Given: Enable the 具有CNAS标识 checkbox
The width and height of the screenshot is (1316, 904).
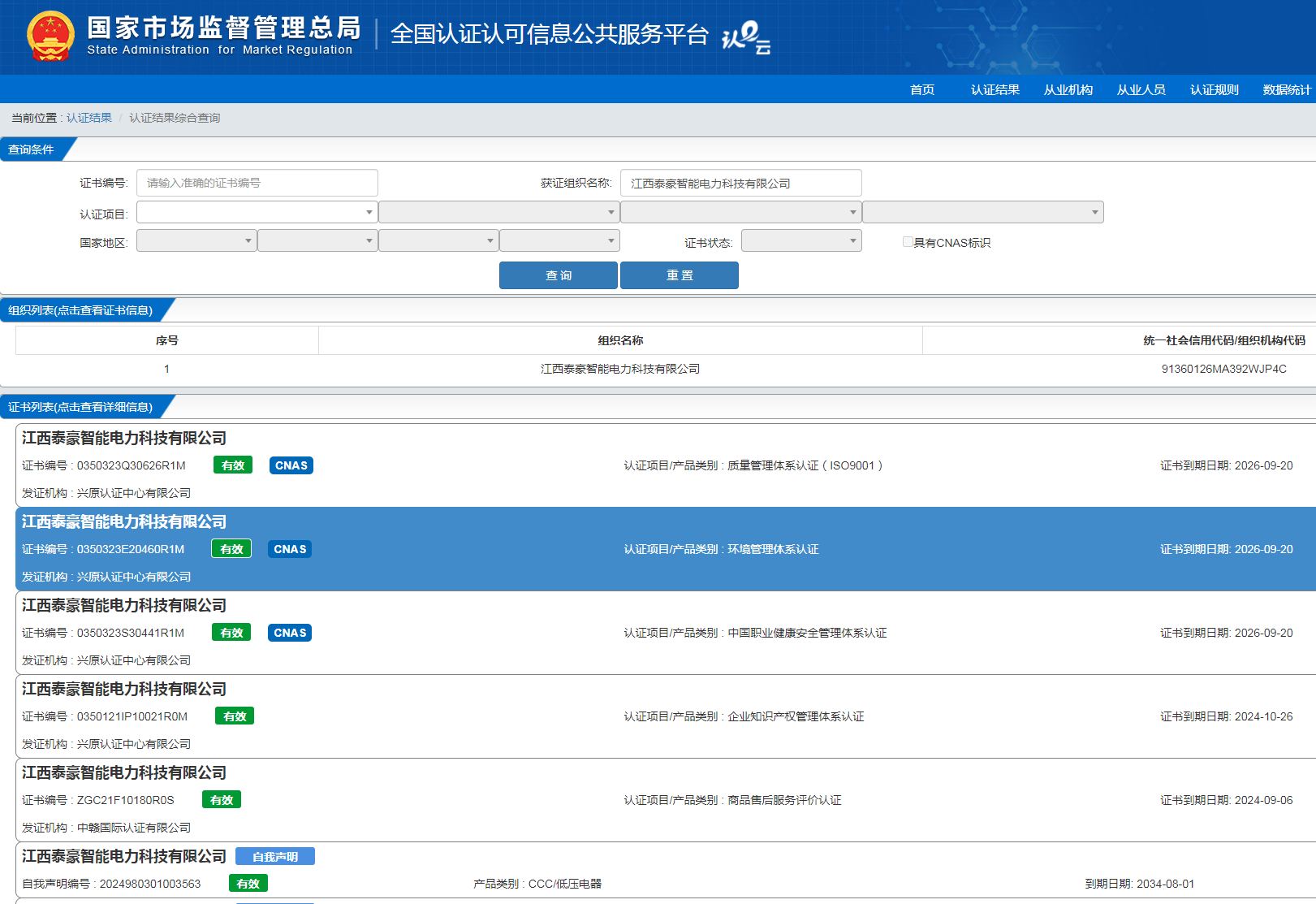Looking at the screenshot, I should (908, 242).
